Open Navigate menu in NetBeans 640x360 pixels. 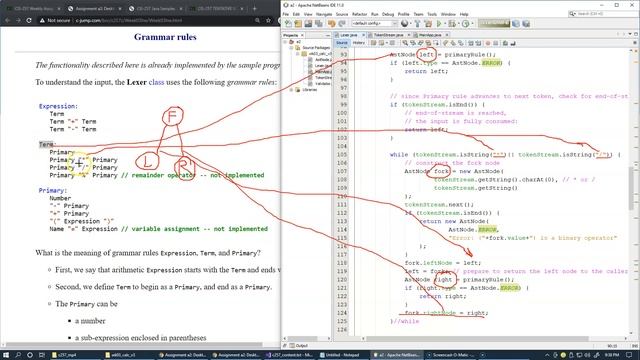coord(324,14)
